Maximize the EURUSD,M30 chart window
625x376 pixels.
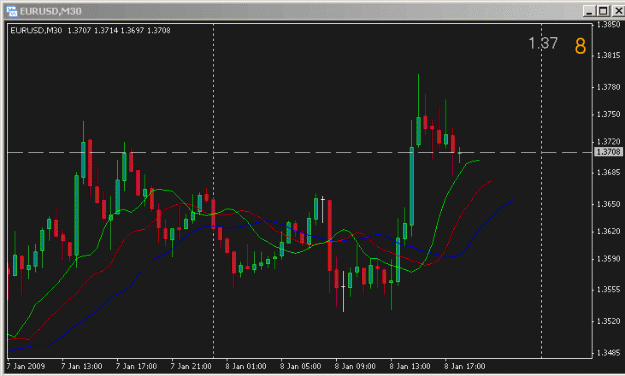tap(603, 11)
